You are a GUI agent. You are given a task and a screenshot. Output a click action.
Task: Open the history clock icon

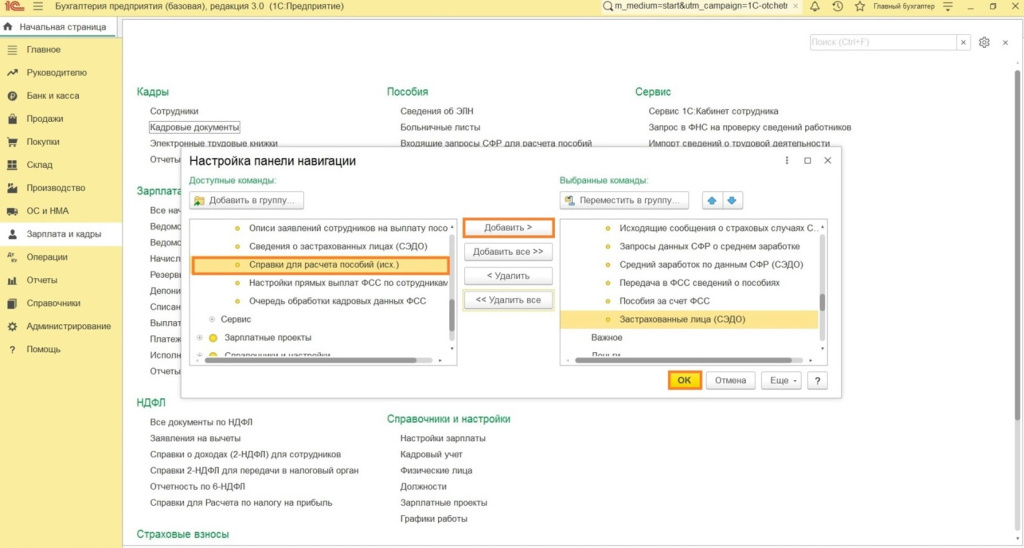[838, 7]
